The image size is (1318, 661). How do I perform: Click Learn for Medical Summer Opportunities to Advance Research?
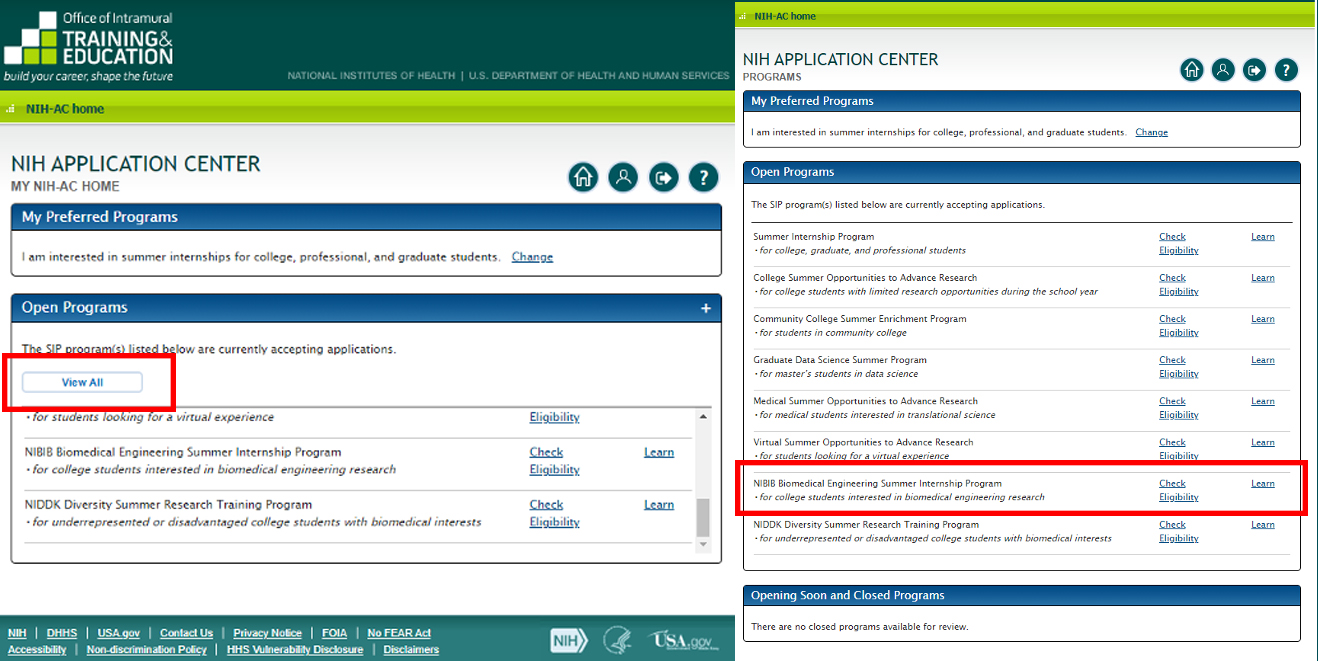point(1263,401)
